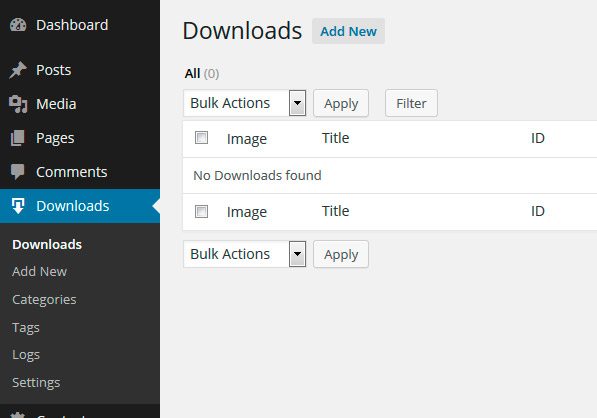Click the All (0) filter link
Image resolution: width=597 pixels, height=418 pixels.
pos(202,73)
